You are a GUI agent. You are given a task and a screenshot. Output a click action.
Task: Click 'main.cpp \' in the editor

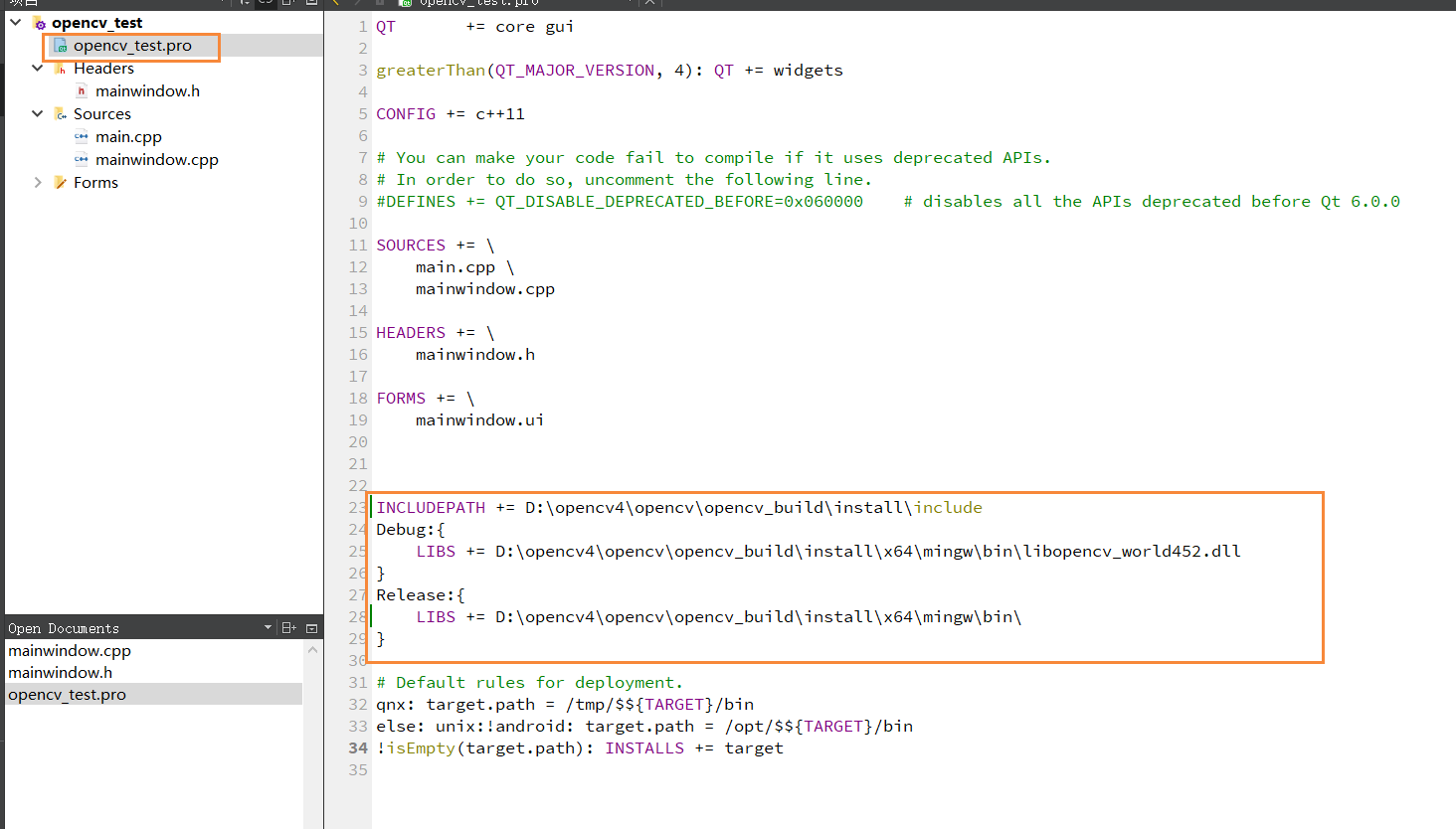(465, 267)
